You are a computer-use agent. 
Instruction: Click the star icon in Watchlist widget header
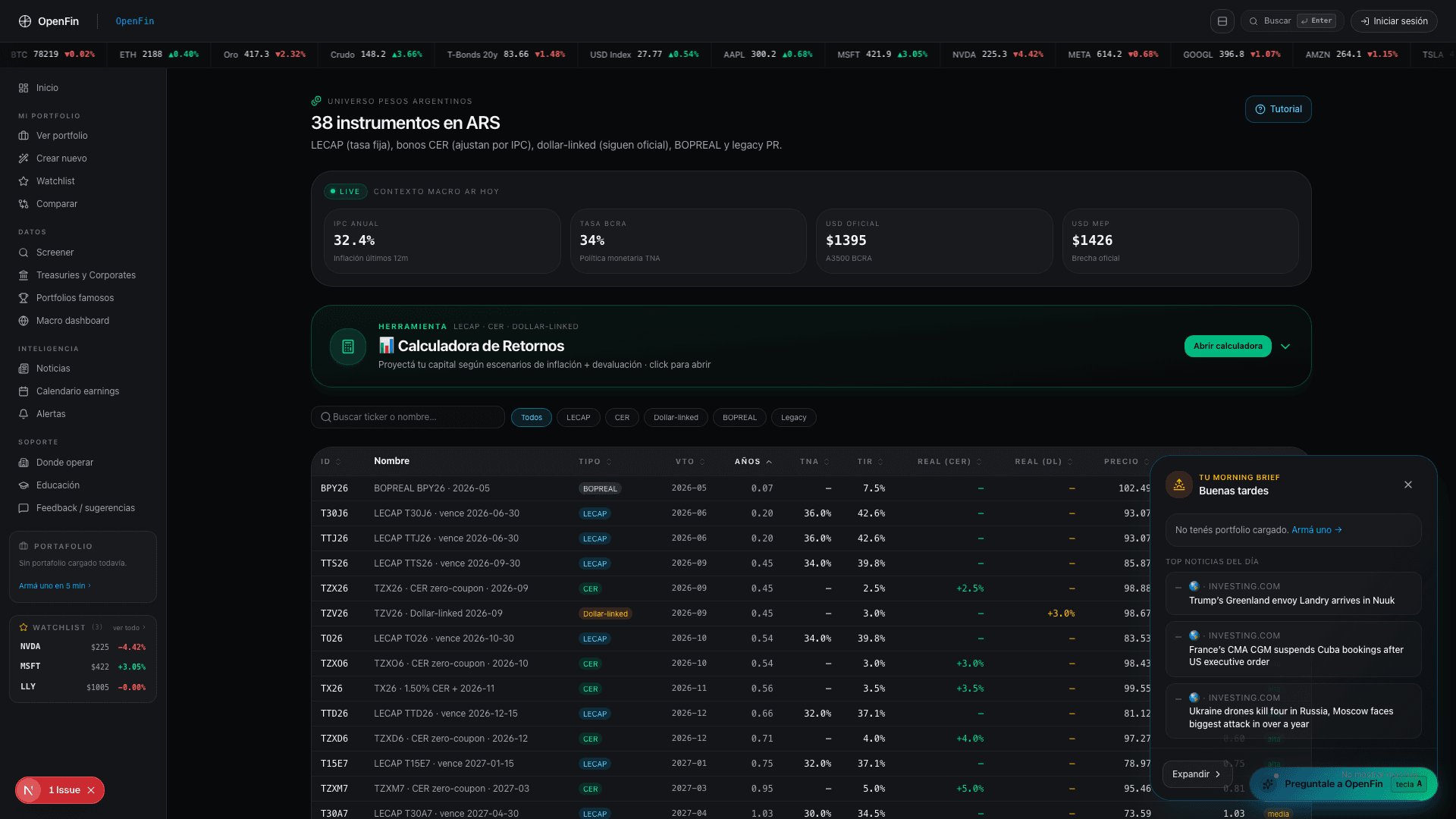[24, 627]
